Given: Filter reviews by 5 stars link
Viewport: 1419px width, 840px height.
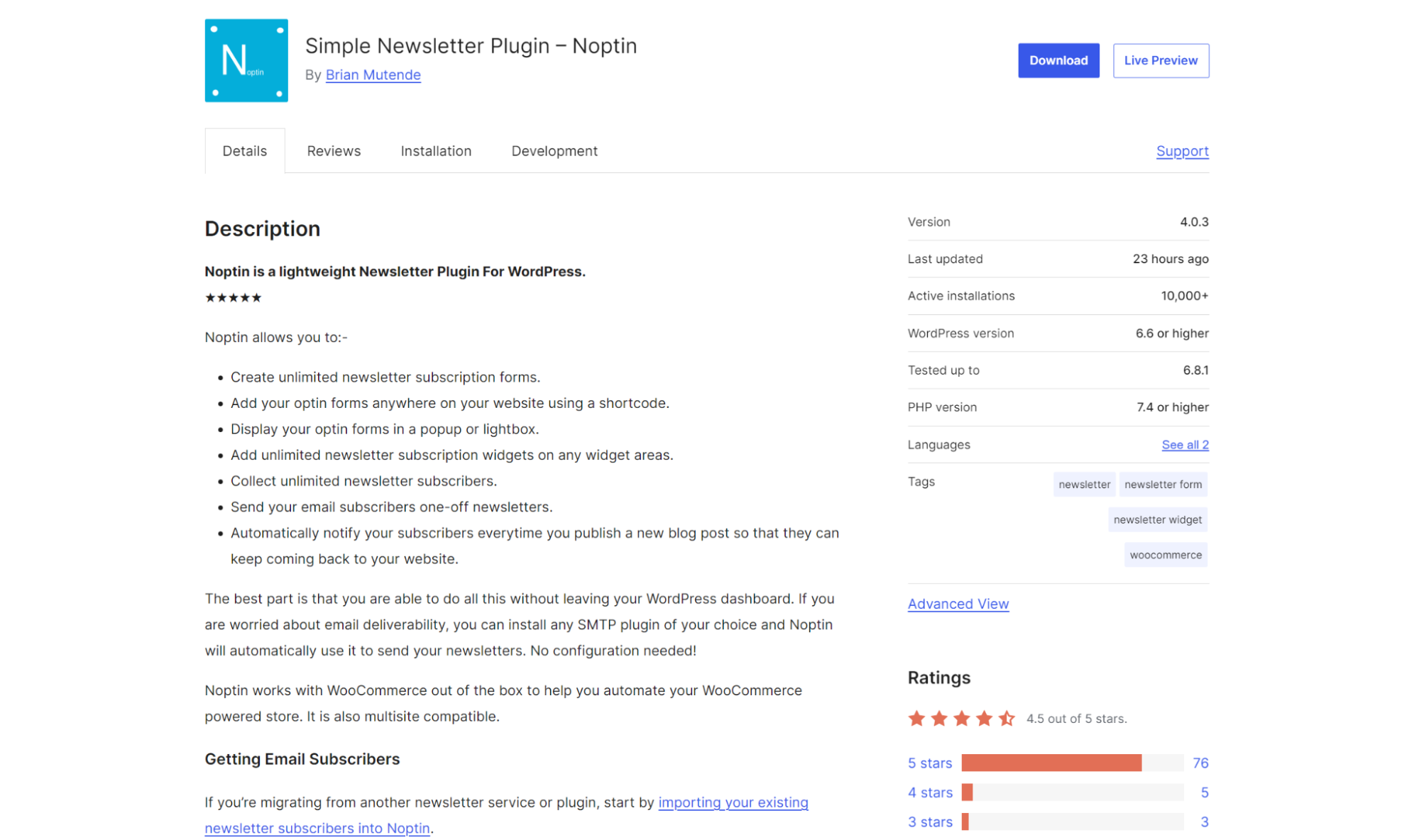Looking at the screenshot, I should tap(929, 763).
